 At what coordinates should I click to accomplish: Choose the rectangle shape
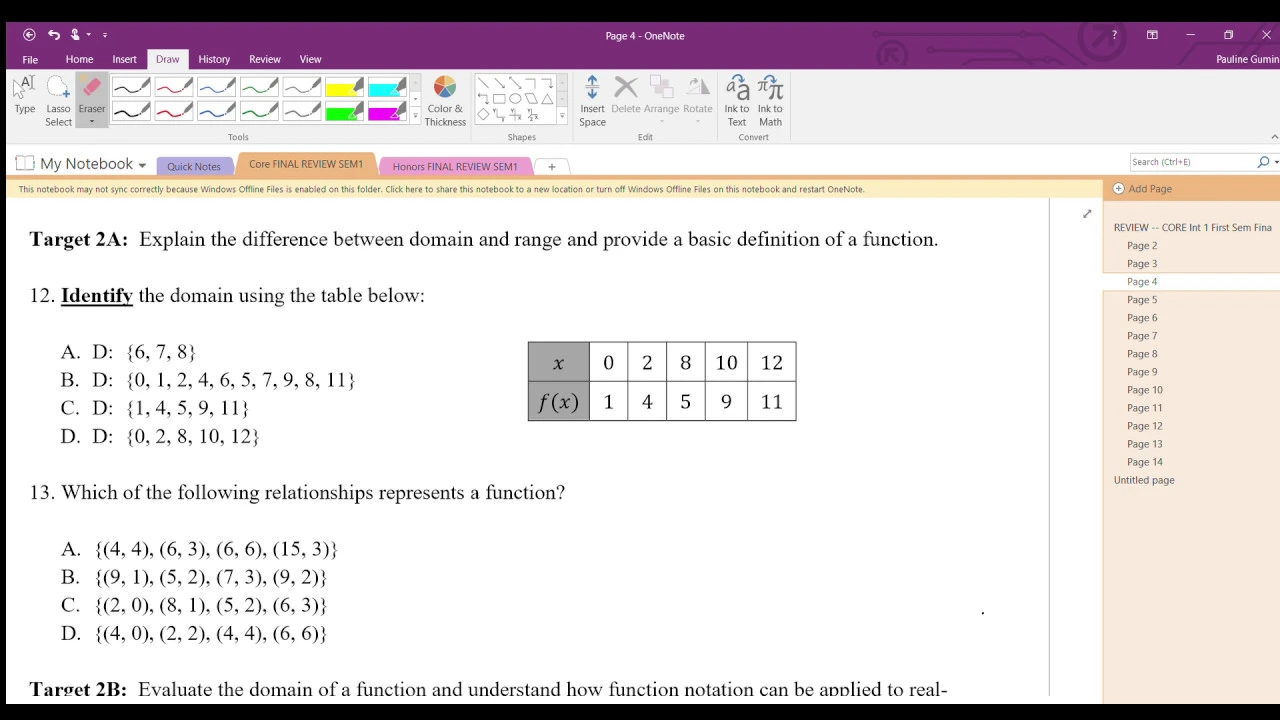point(499,99)
